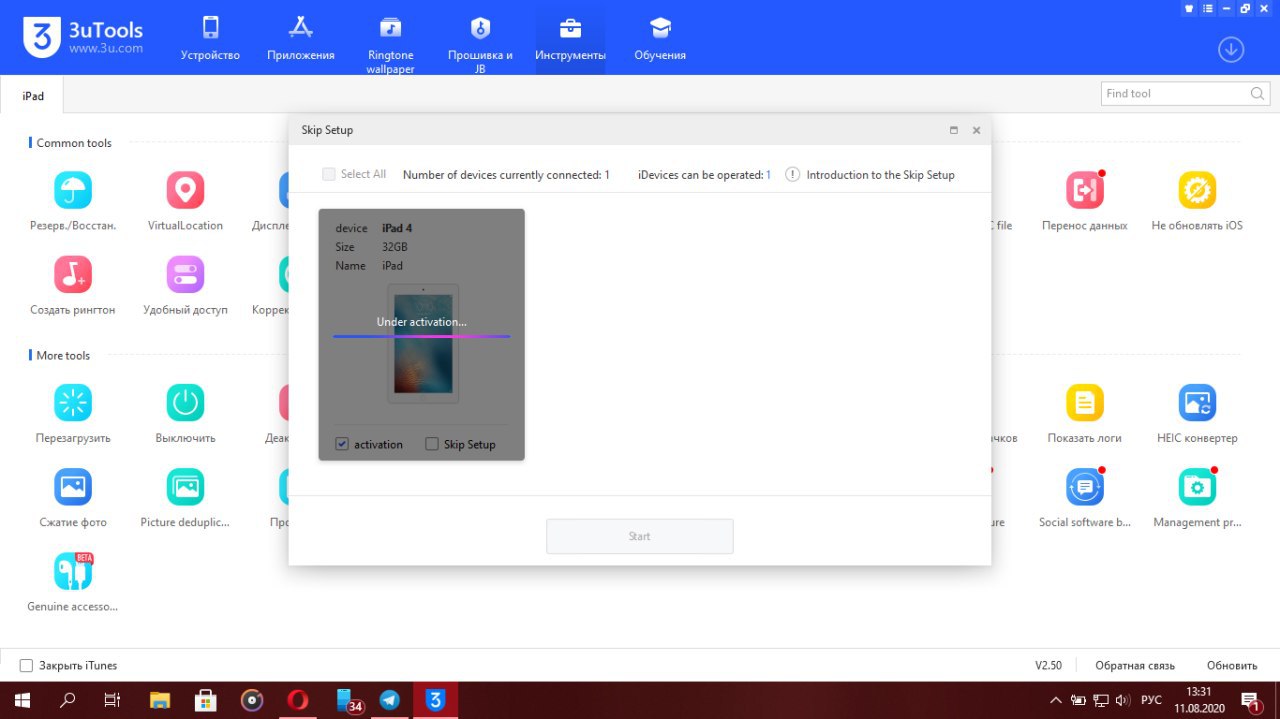The width and height of the screenshot is (1280, 719).
Task: Click the download manager arrow icon
Action: pos(1231,49)
